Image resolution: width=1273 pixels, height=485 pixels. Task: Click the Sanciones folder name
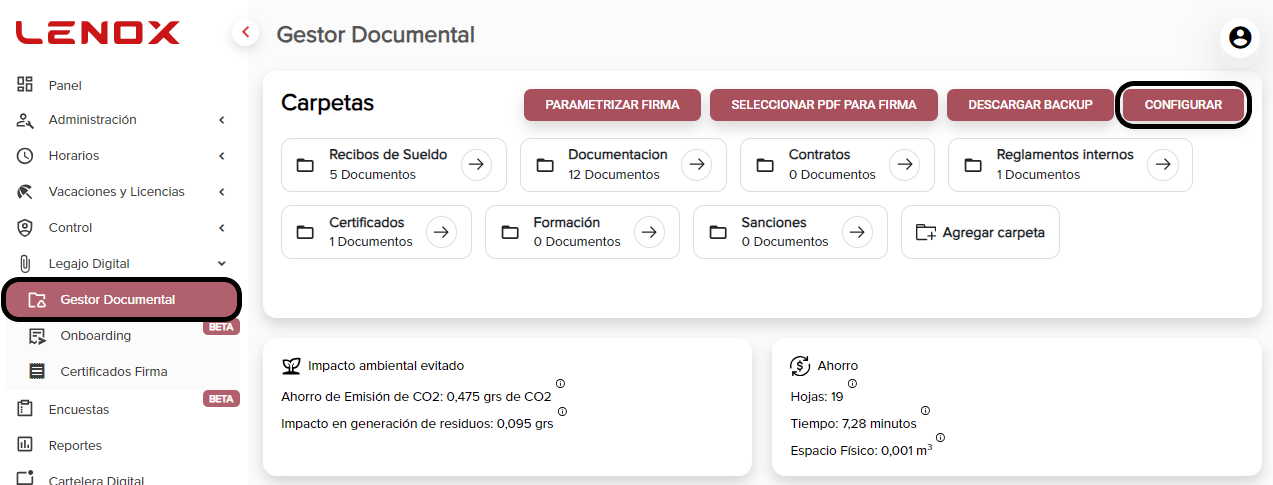(774, 223)
